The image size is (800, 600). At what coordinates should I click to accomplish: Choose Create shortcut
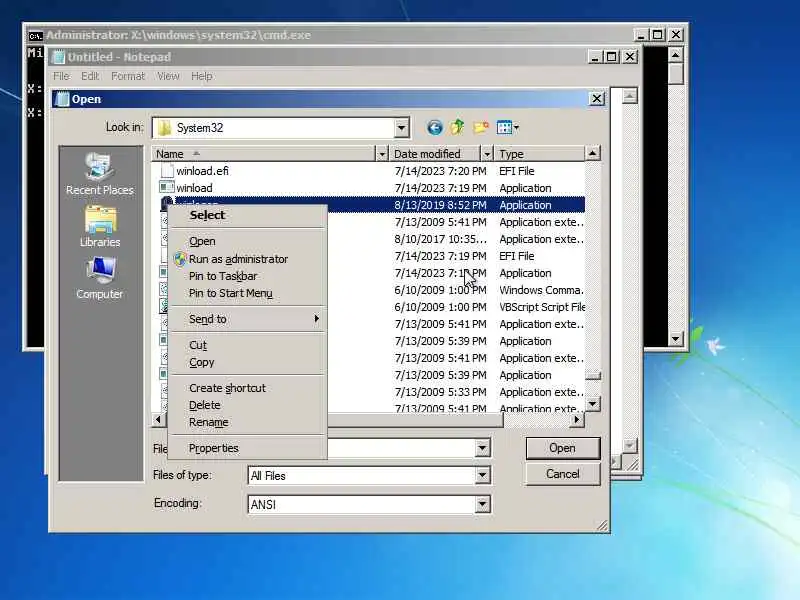(247, 388)
